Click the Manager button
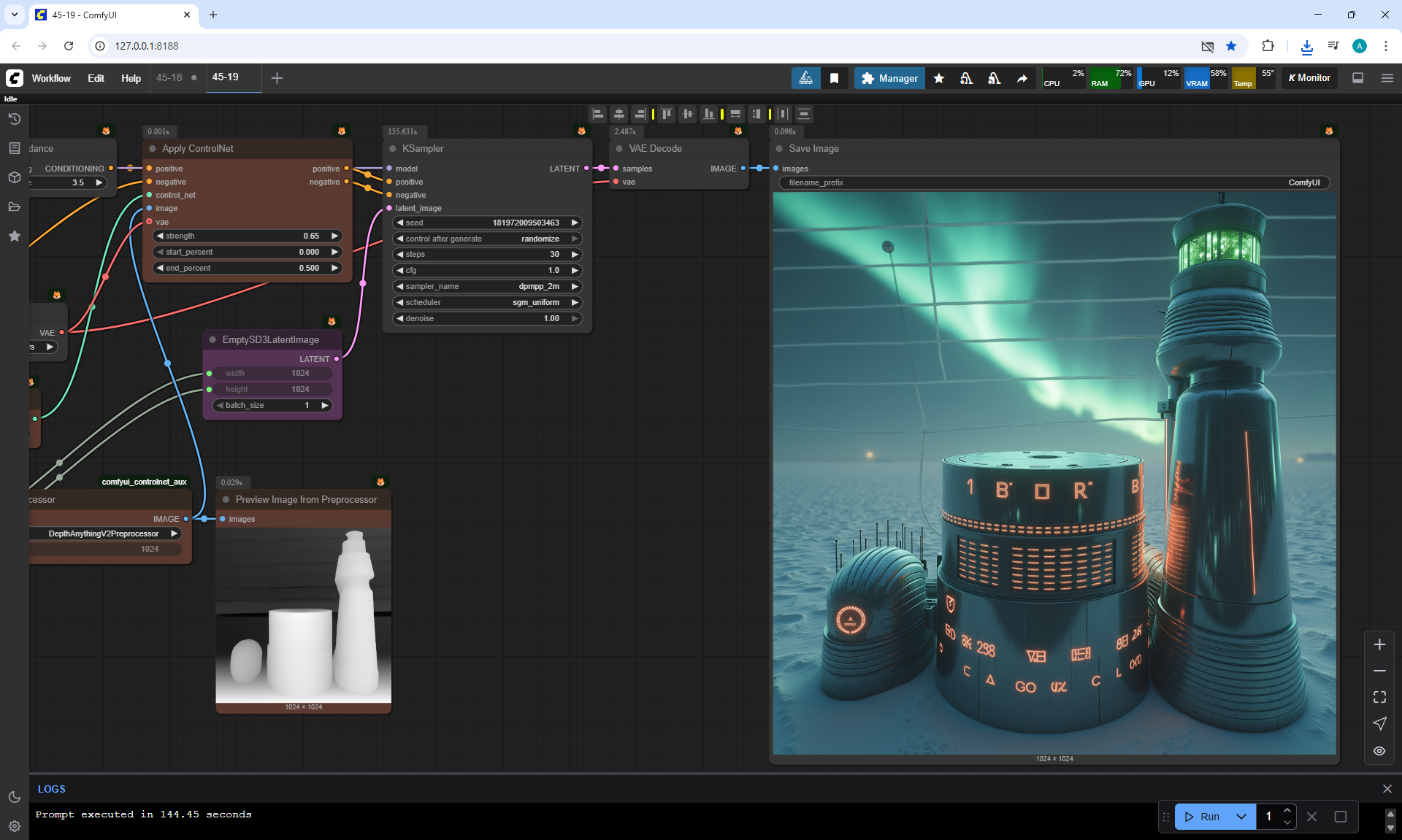The height and width of the screenshot is (840, 1402). click(x=889, y=78)
